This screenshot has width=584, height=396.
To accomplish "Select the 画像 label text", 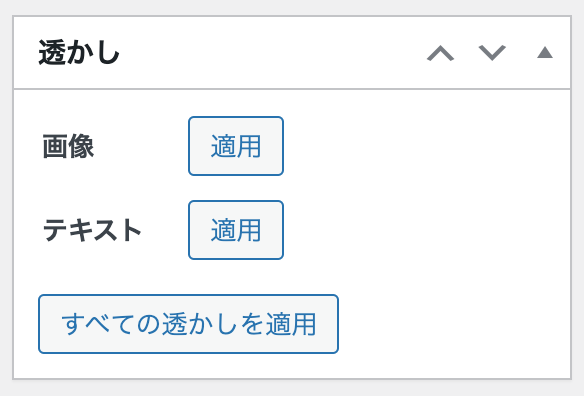I will (x=68, y=146).
